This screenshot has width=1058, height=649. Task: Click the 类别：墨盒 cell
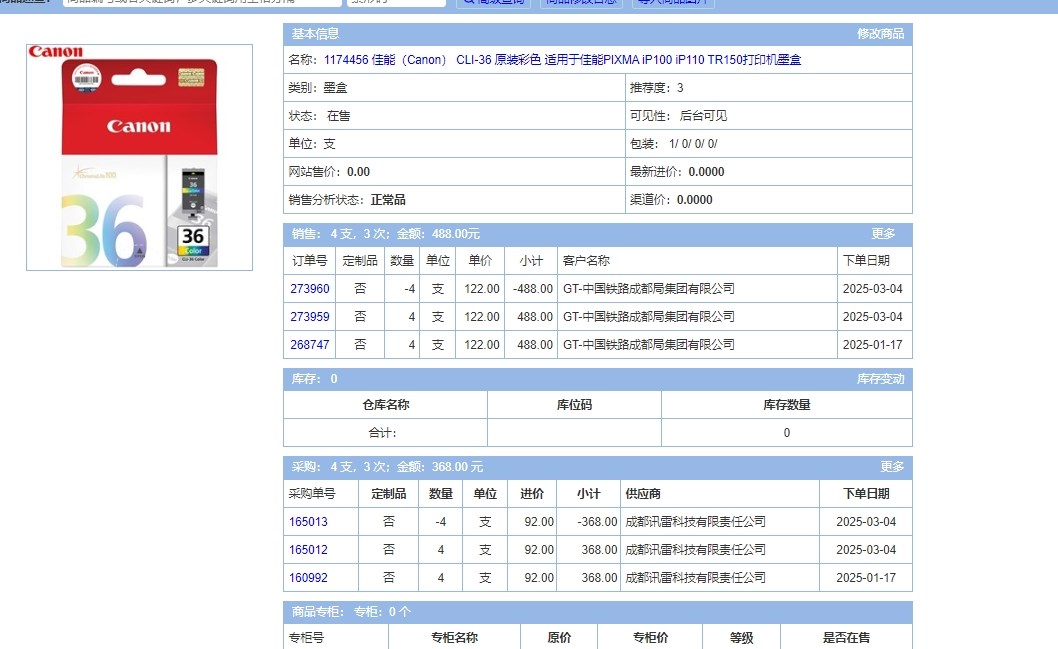[x=454, y=88]
